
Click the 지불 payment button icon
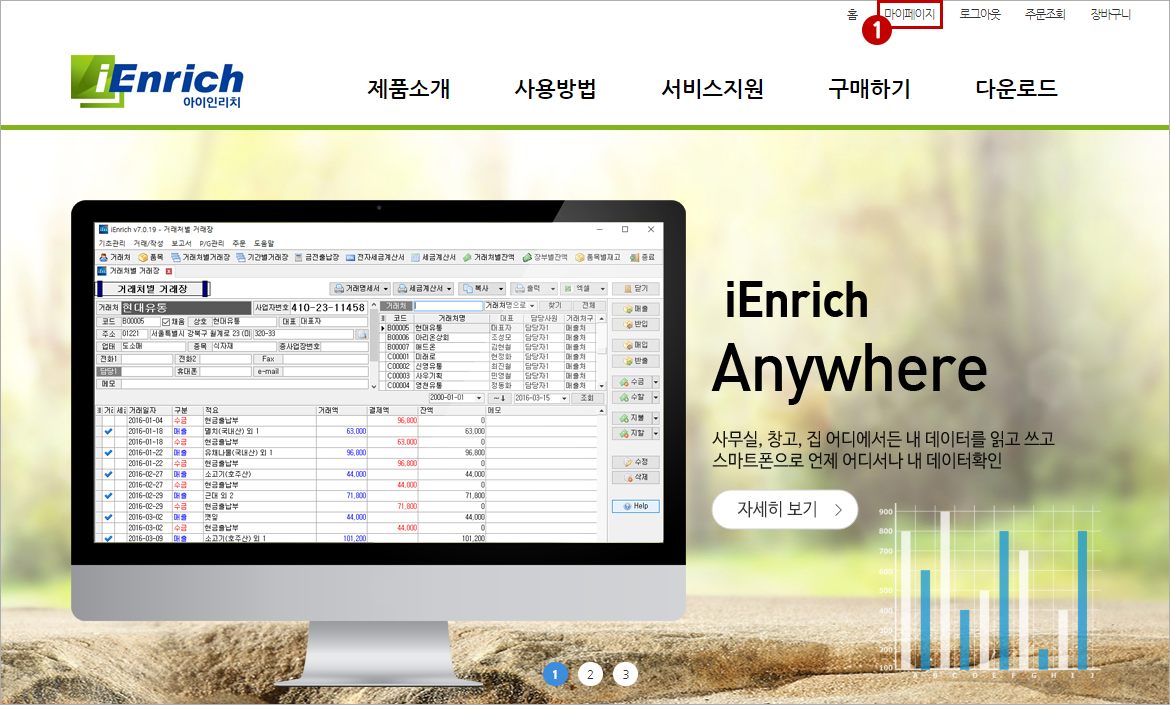[x=632, y=418]
